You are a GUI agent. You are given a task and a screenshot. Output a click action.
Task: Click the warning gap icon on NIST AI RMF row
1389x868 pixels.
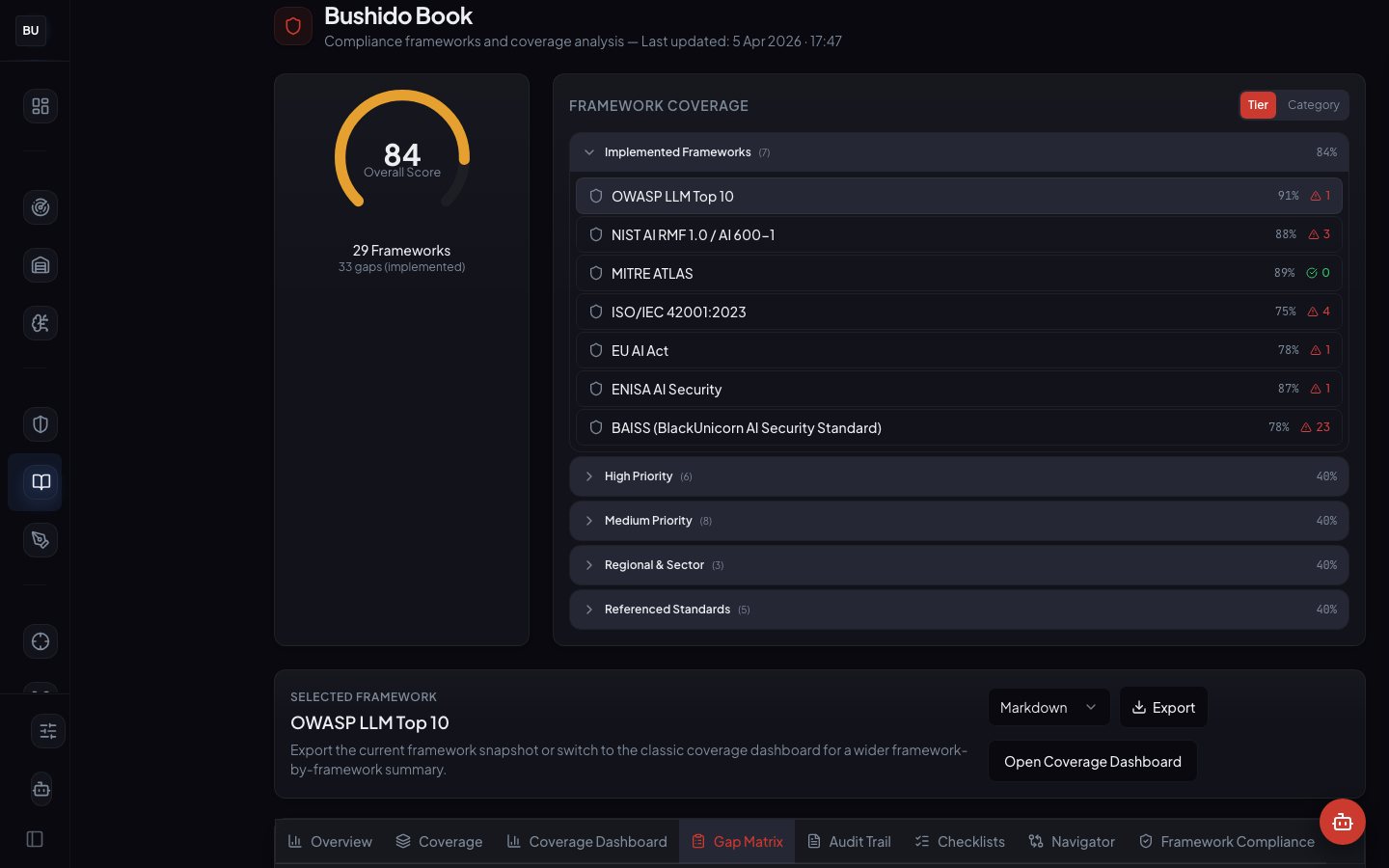pyautogui.click(x=1314, y=234)
